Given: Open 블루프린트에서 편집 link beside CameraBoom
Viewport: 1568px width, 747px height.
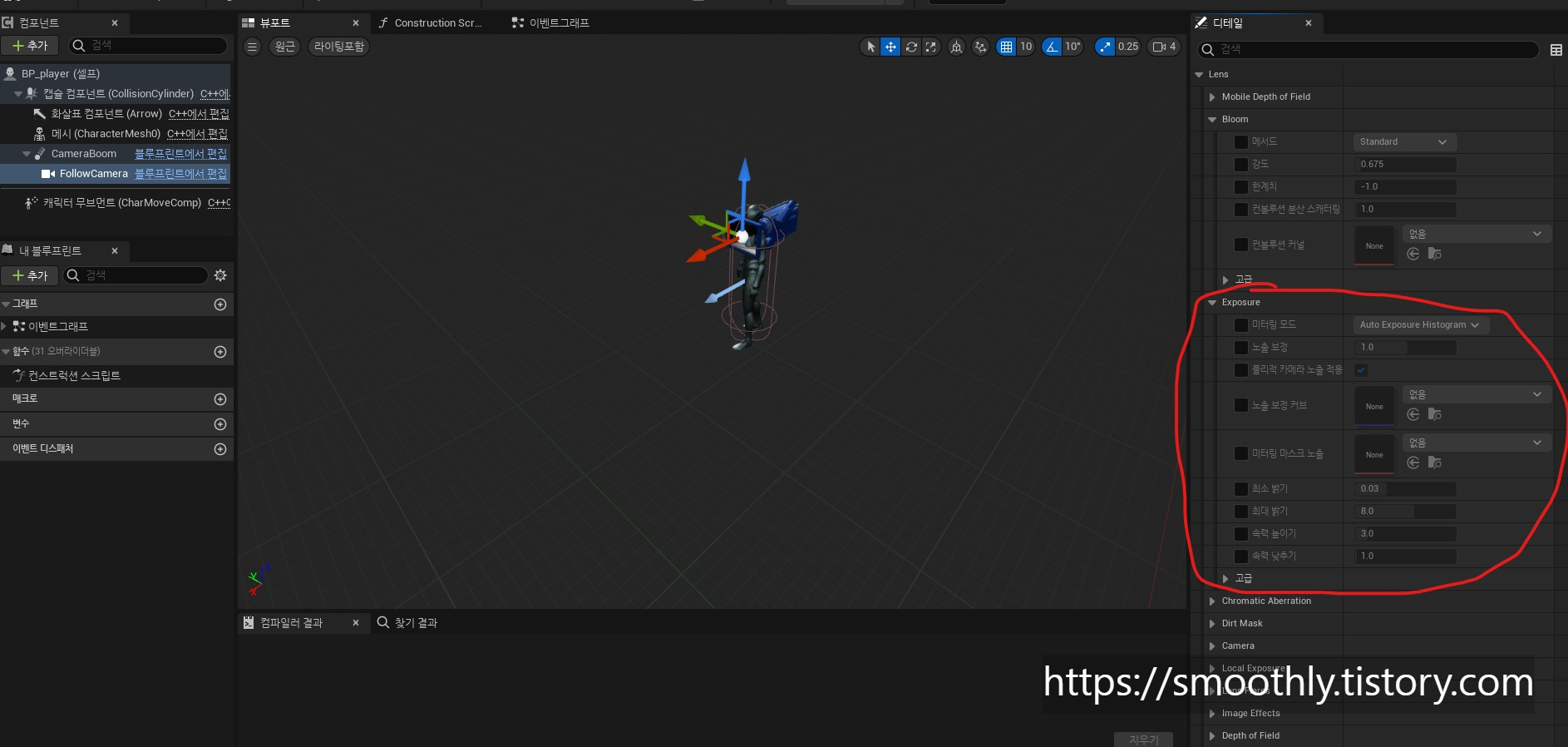Looking at the screenshot, I should 181,154.
